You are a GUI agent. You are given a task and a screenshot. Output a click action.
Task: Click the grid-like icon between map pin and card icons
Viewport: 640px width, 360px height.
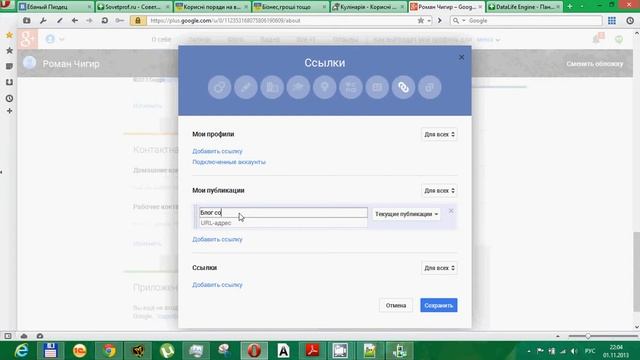(x=351, y=87)
